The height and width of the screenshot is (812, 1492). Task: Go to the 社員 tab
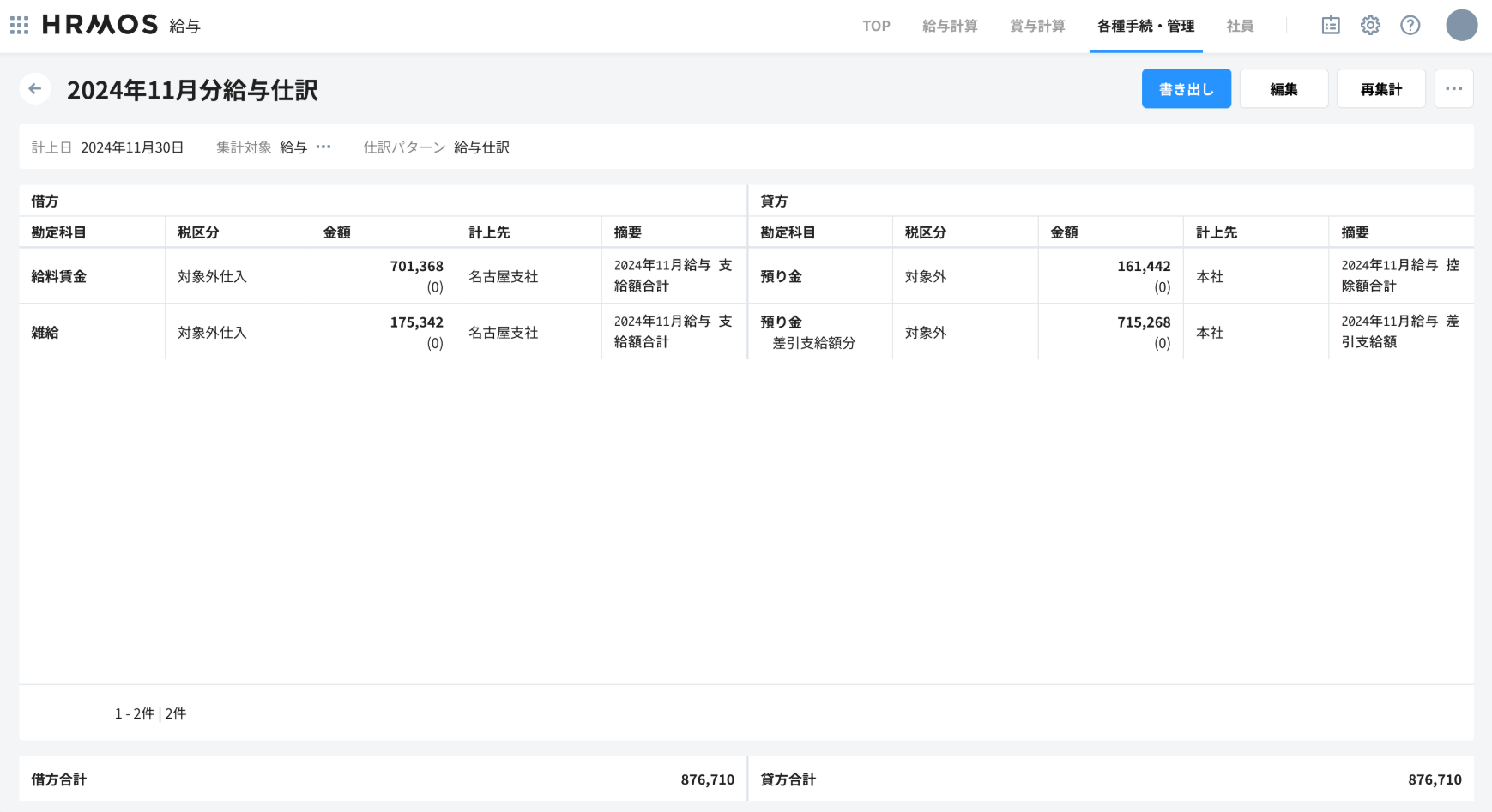coord(1240,27)
